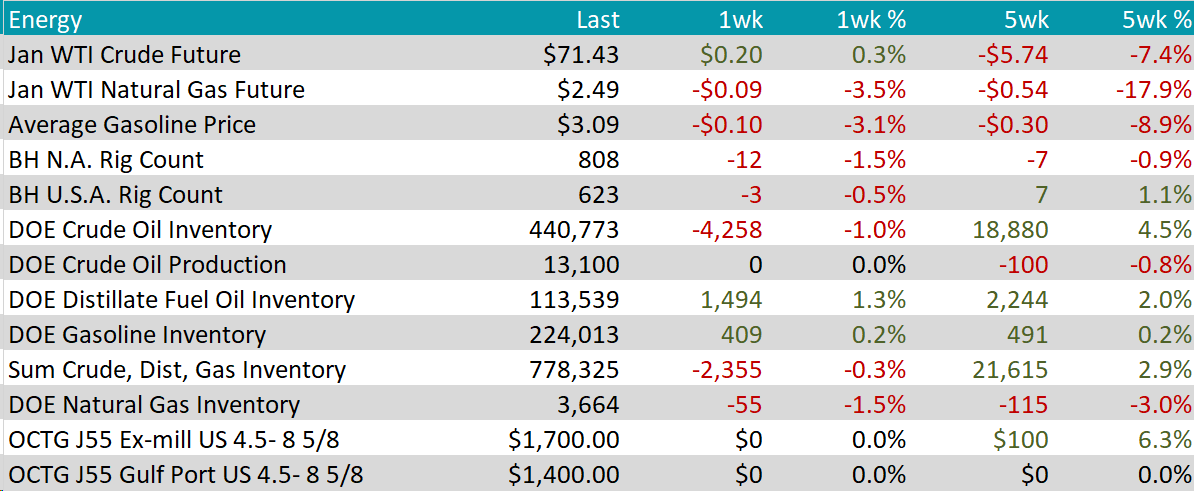This screenshot has height=491, width=1194.
Task: Select the Last column header
Action: [x=598, y=20]
